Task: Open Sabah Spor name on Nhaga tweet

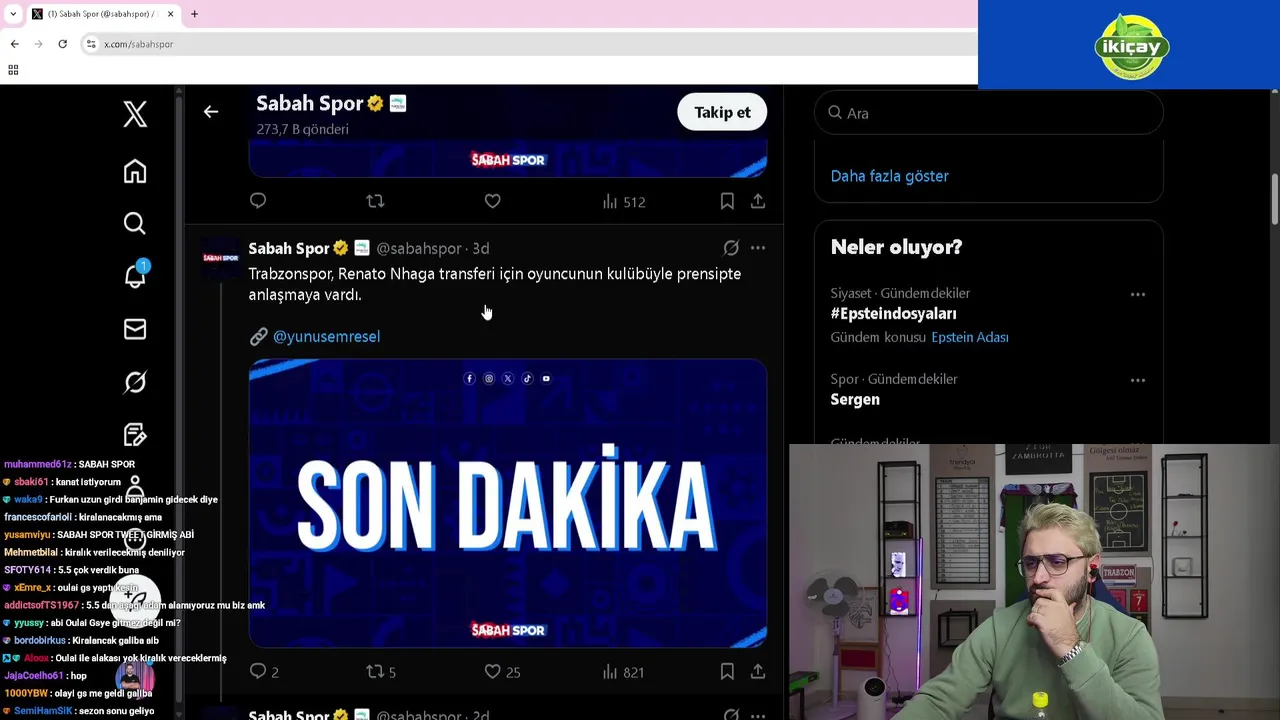Action: [x=288, y=248]
